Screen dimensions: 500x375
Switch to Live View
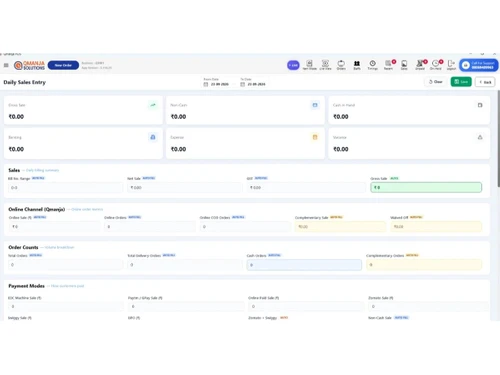click(325, 65)
